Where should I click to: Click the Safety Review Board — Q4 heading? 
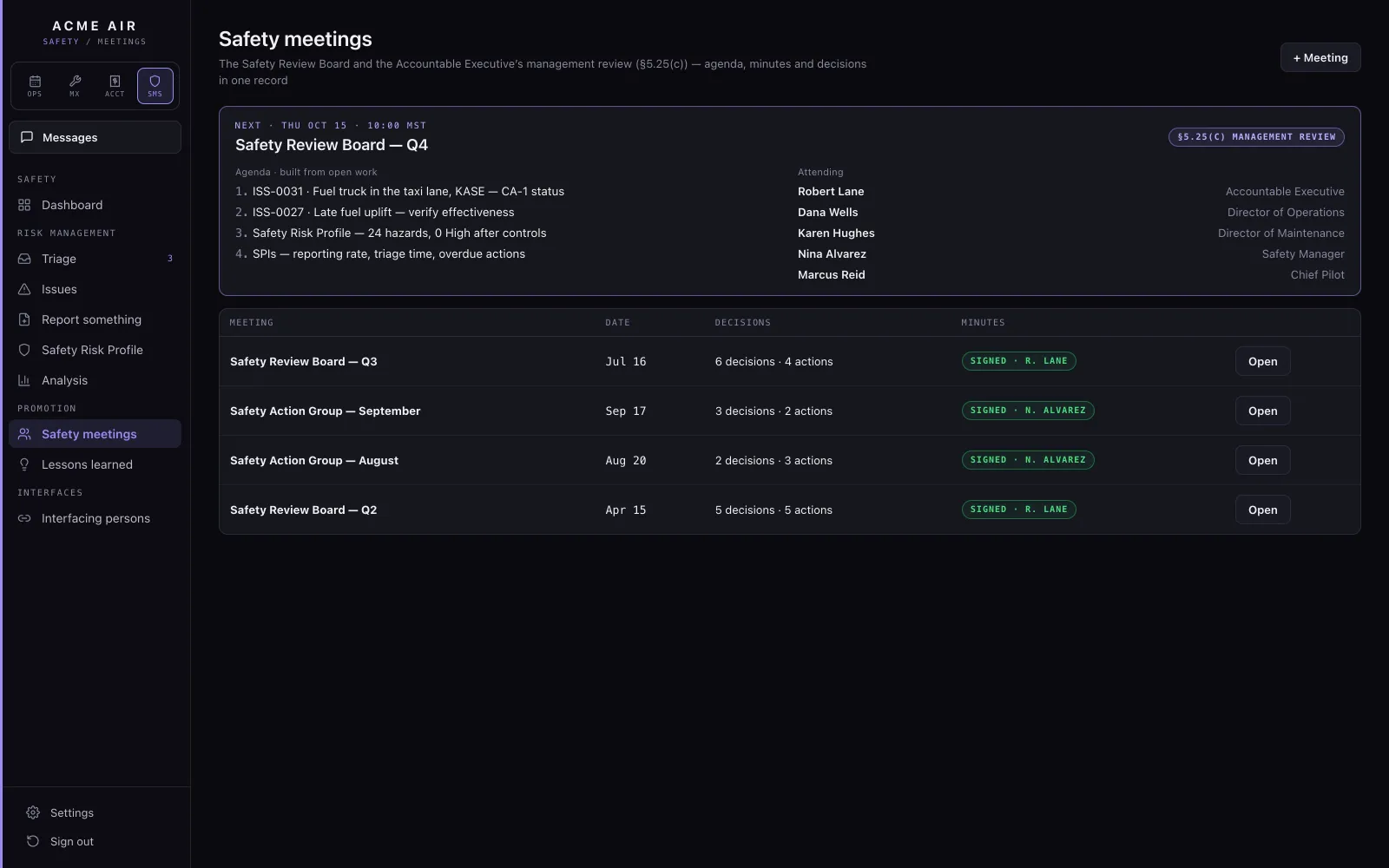coord(332,145)
